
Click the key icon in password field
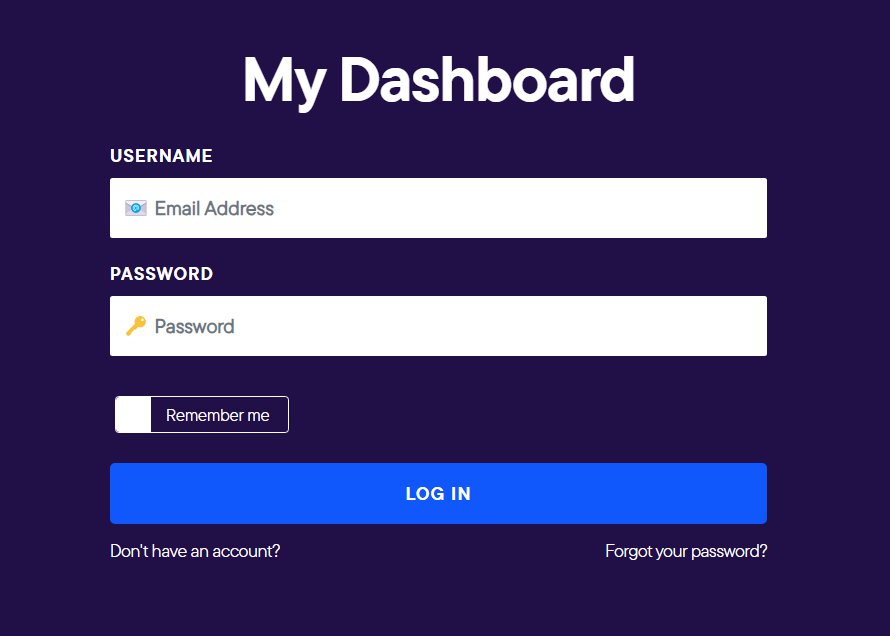[137, 326]
